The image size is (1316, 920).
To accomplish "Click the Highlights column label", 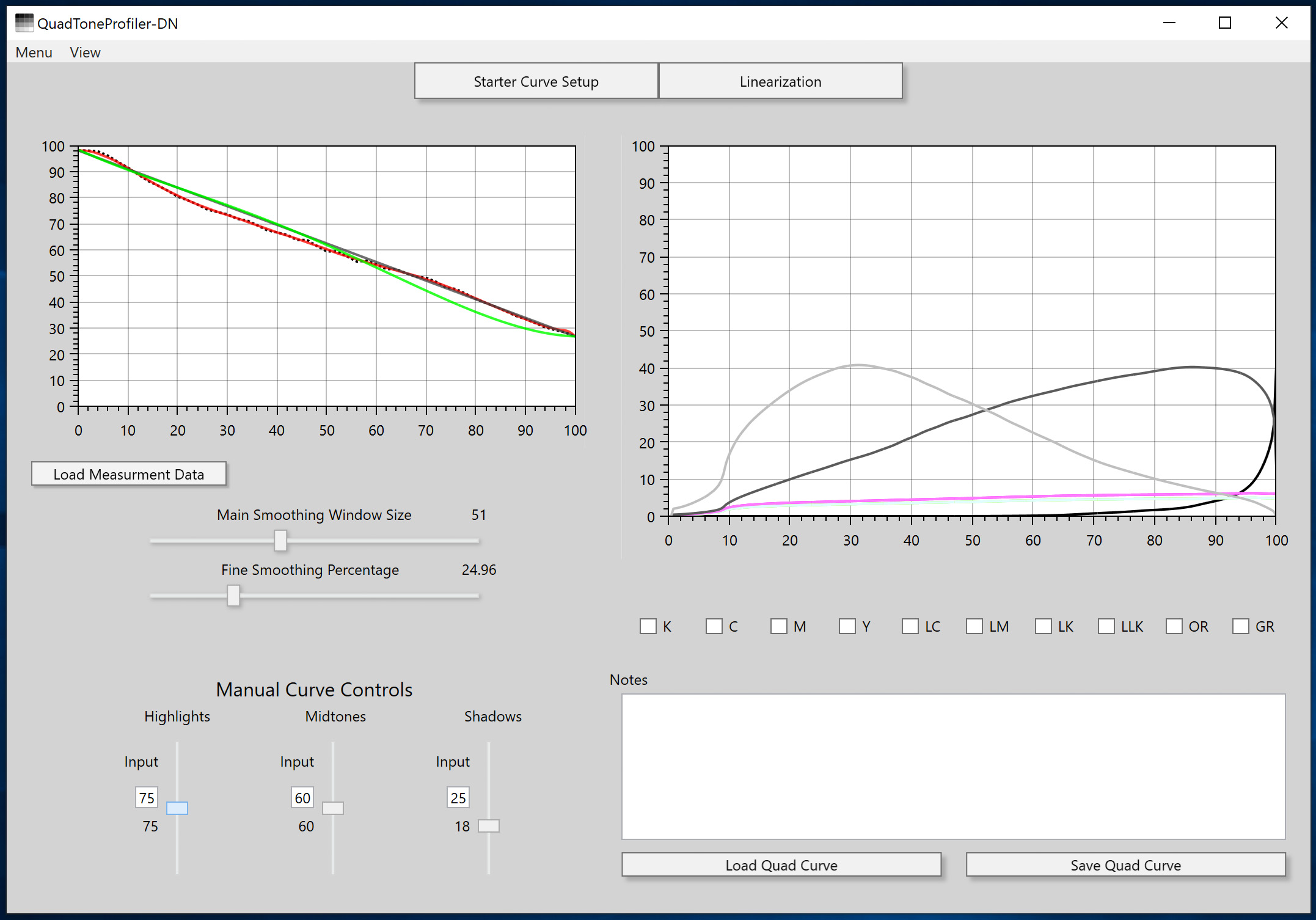I will tap(177, 717).
